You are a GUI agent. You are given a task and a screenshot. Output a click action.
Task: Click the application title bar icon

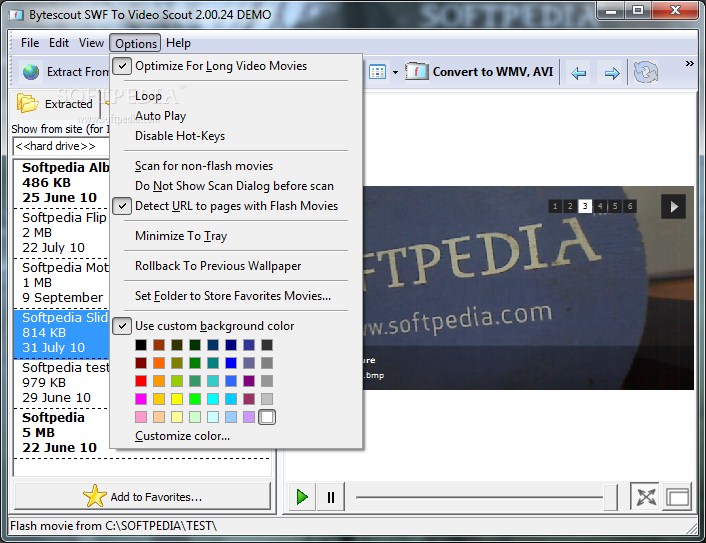coord(16,15)
